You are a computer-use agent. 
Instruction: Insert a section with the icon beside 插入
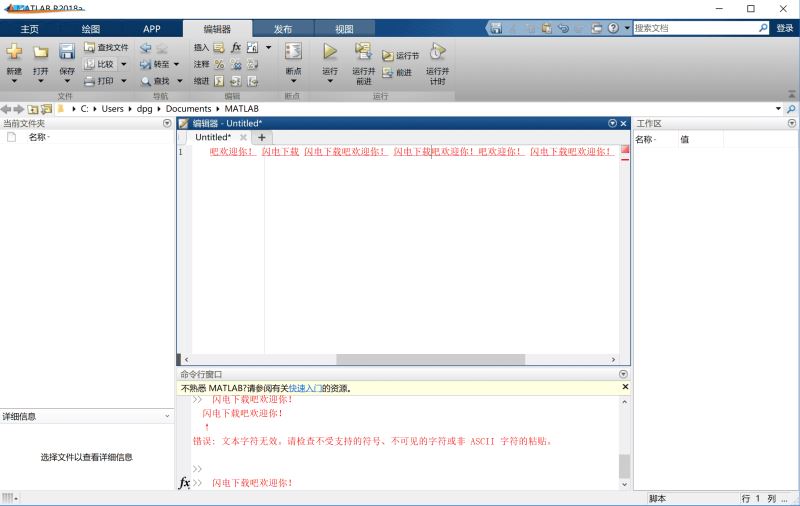tap(219, 48)
